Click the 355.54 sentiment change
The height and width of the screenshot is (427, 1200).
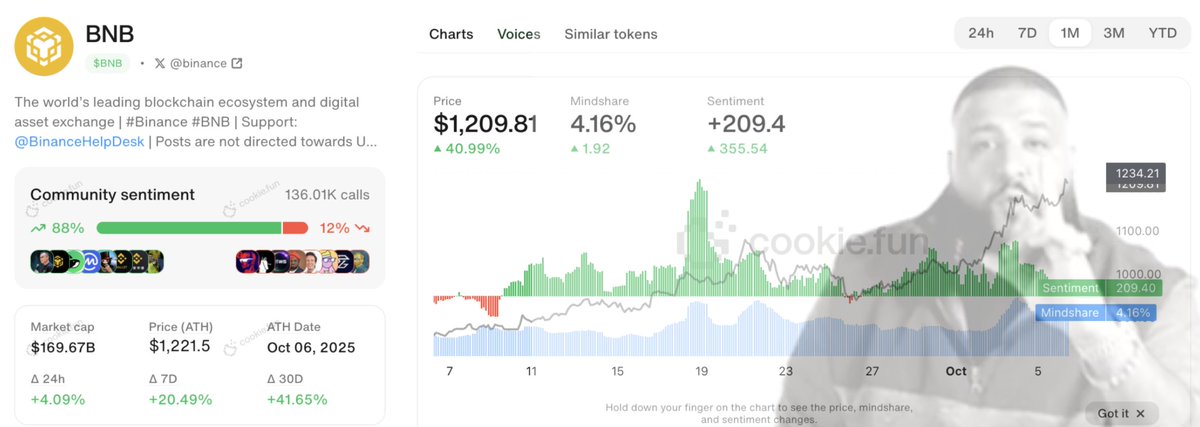pos(737,149)
